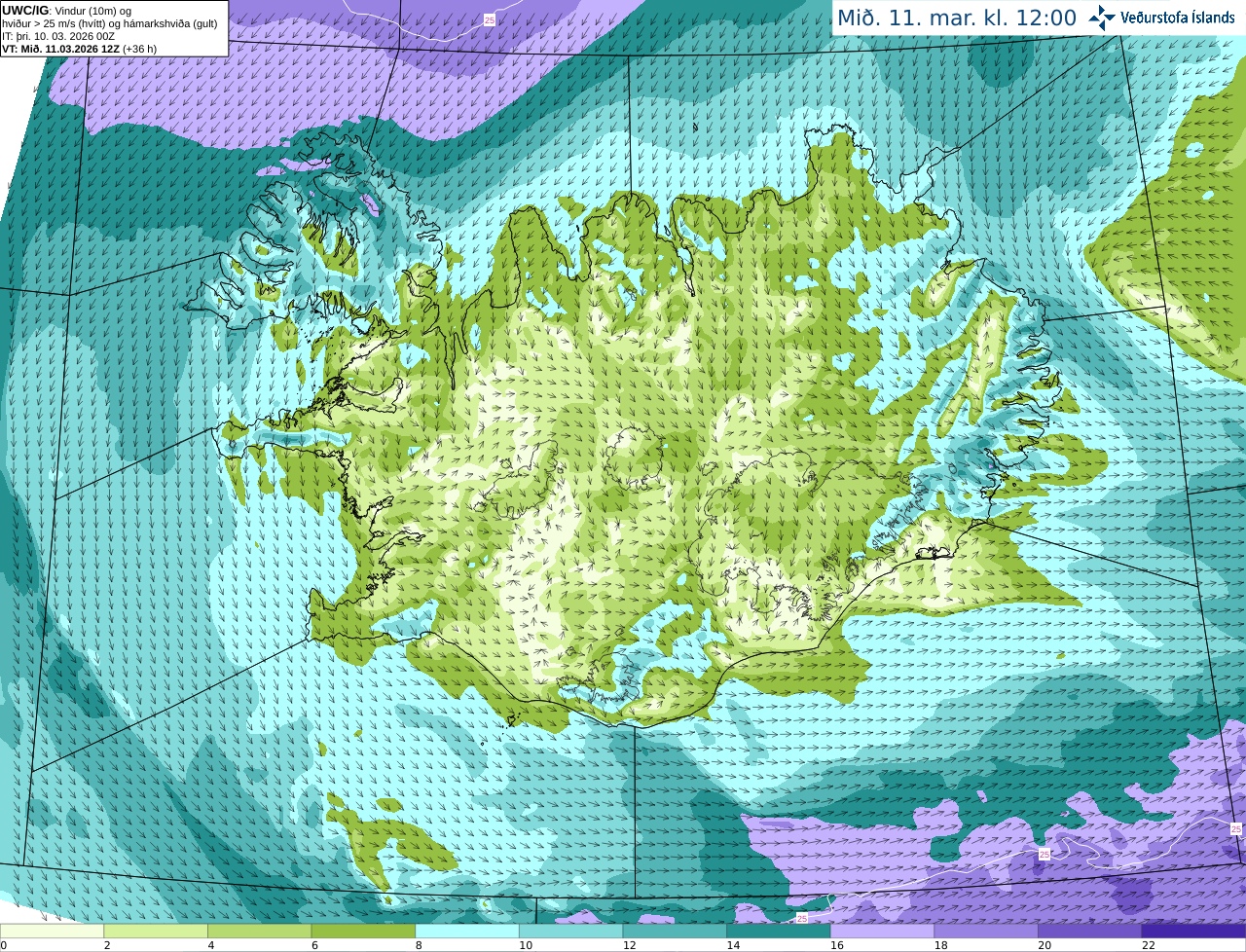Image resolution: width=1246 pixels, height=952 pixels.
Task: Click the 'IT: þri. 10. 03. 2026 00Z' line
Action: click(58, 36)
